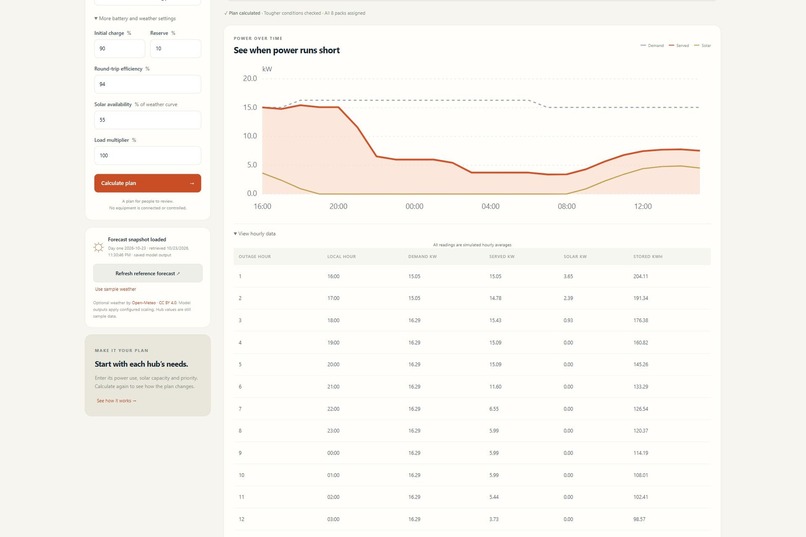Collapse More battery and weather settings

tap(135, 18)
